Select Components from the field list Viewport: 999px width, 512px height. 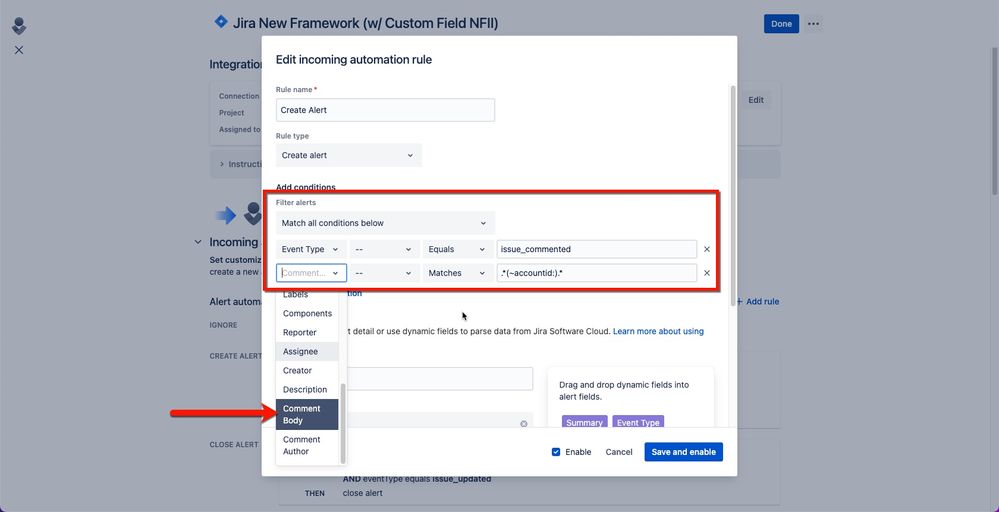tap(307, 313)
